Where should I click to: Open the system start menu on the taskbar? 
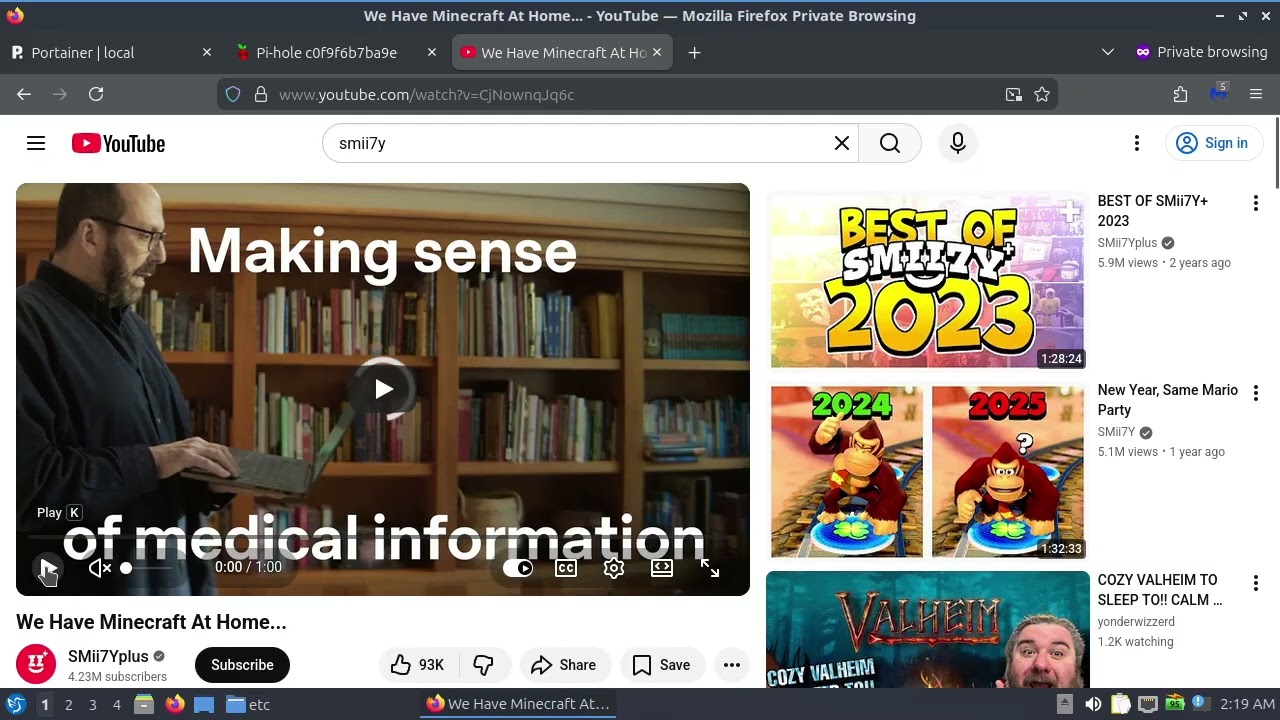pyautogui.click(x=16, y=704)
